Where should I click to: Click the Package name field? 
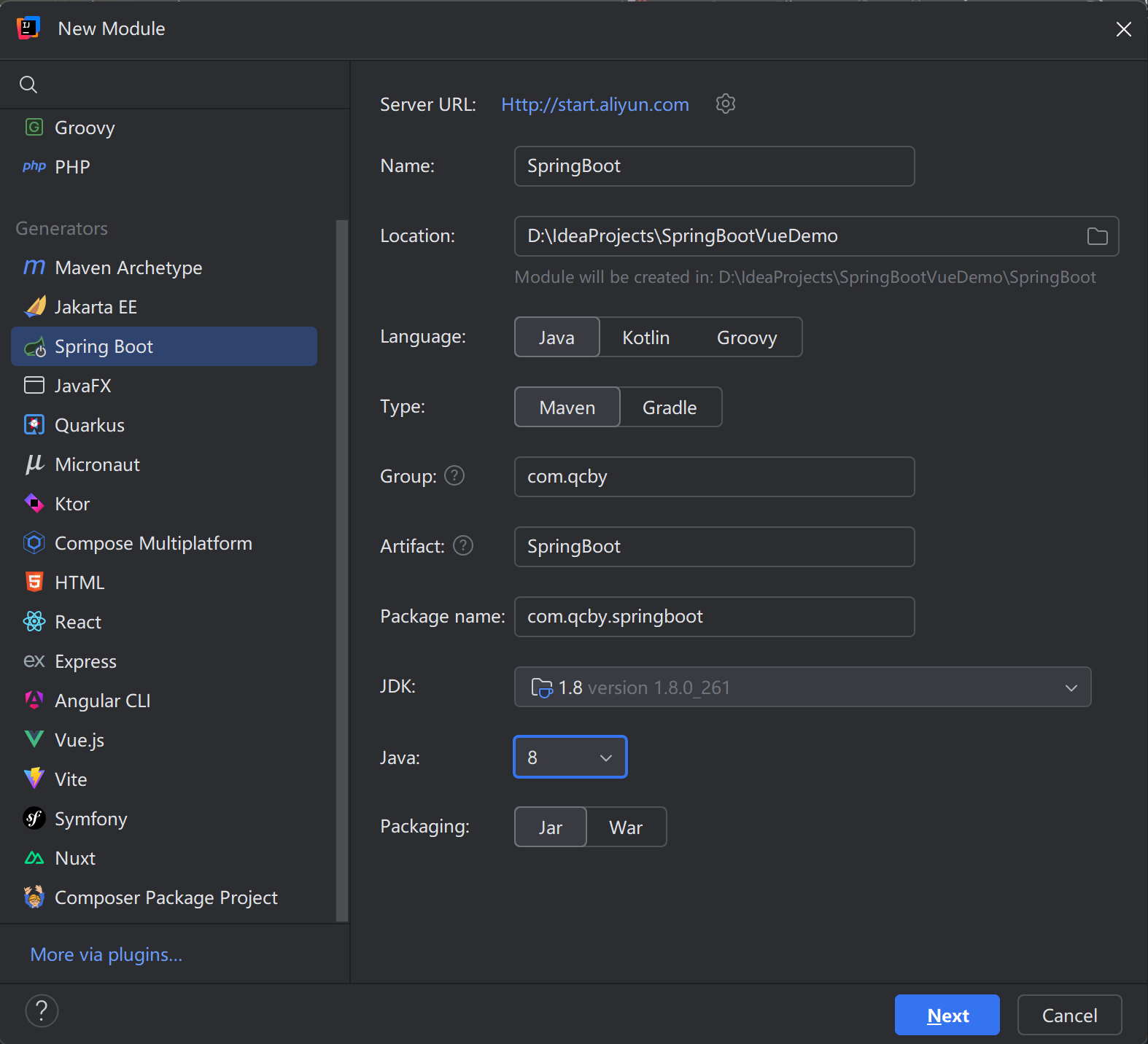[x=715, y=617]
